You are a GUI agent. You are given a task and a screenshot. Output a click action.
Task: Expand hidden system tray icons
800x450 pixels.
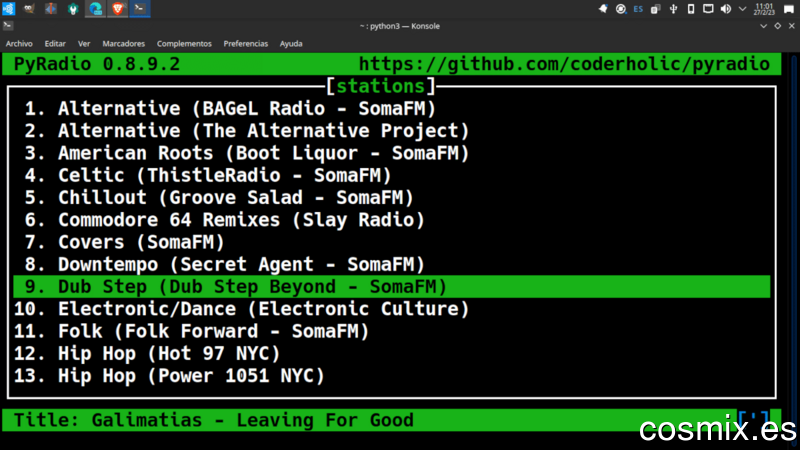(x=743, y=9)
